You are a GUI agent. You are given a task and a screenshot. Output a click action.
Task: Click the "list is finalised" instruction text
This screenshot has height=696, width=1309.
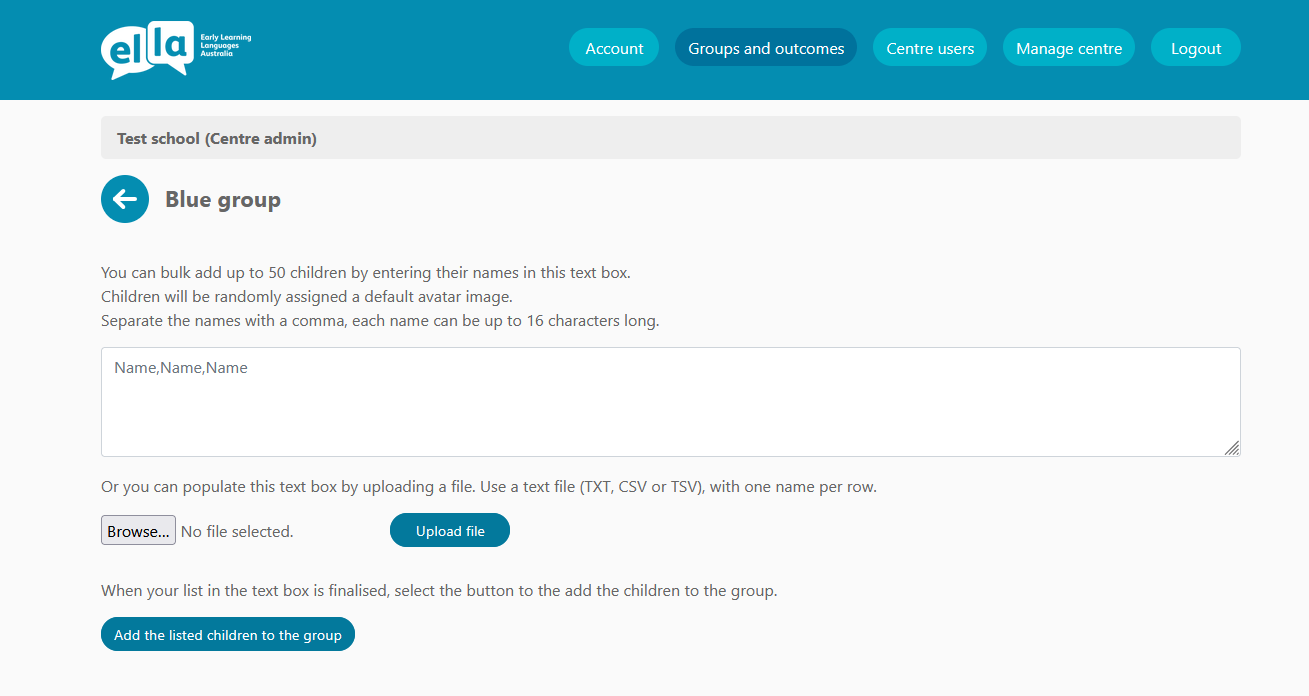click(x=439, y=590)
